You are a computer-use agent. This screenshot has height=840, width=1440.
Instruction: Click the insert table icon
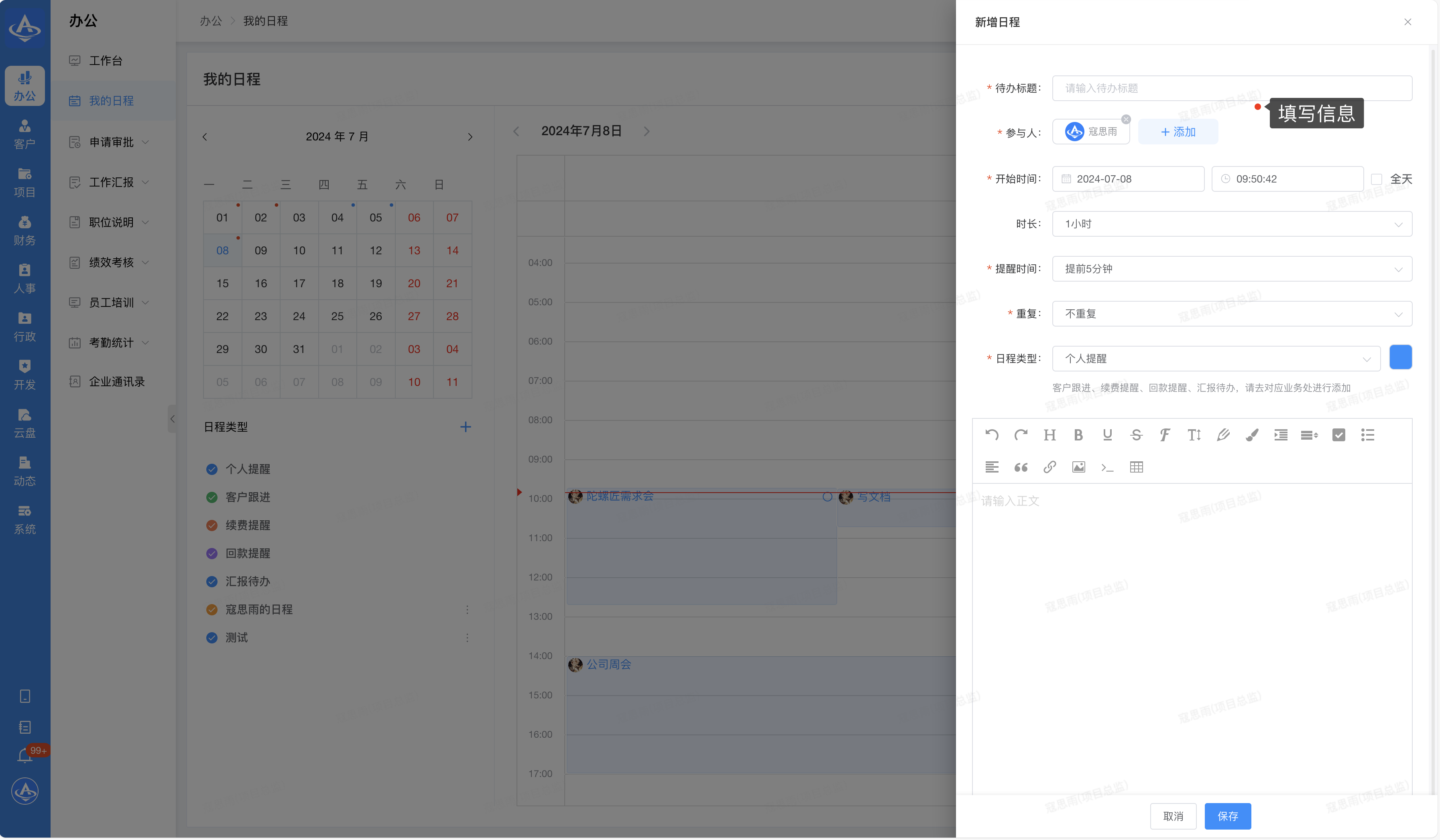pyautogui.click(x=1136, y=467)
